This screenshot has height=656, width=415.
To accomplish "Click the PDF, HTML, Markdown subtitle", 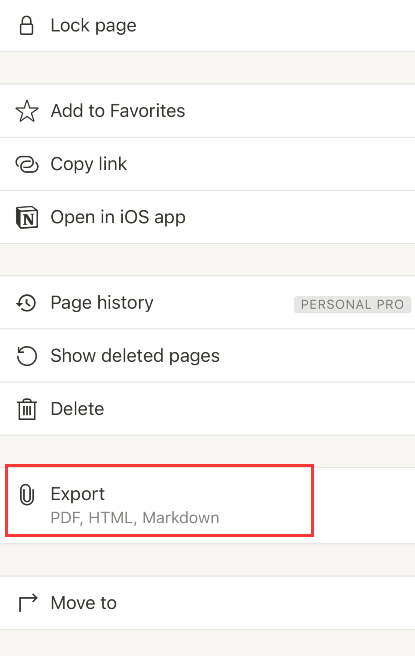I will pos(135,518).
